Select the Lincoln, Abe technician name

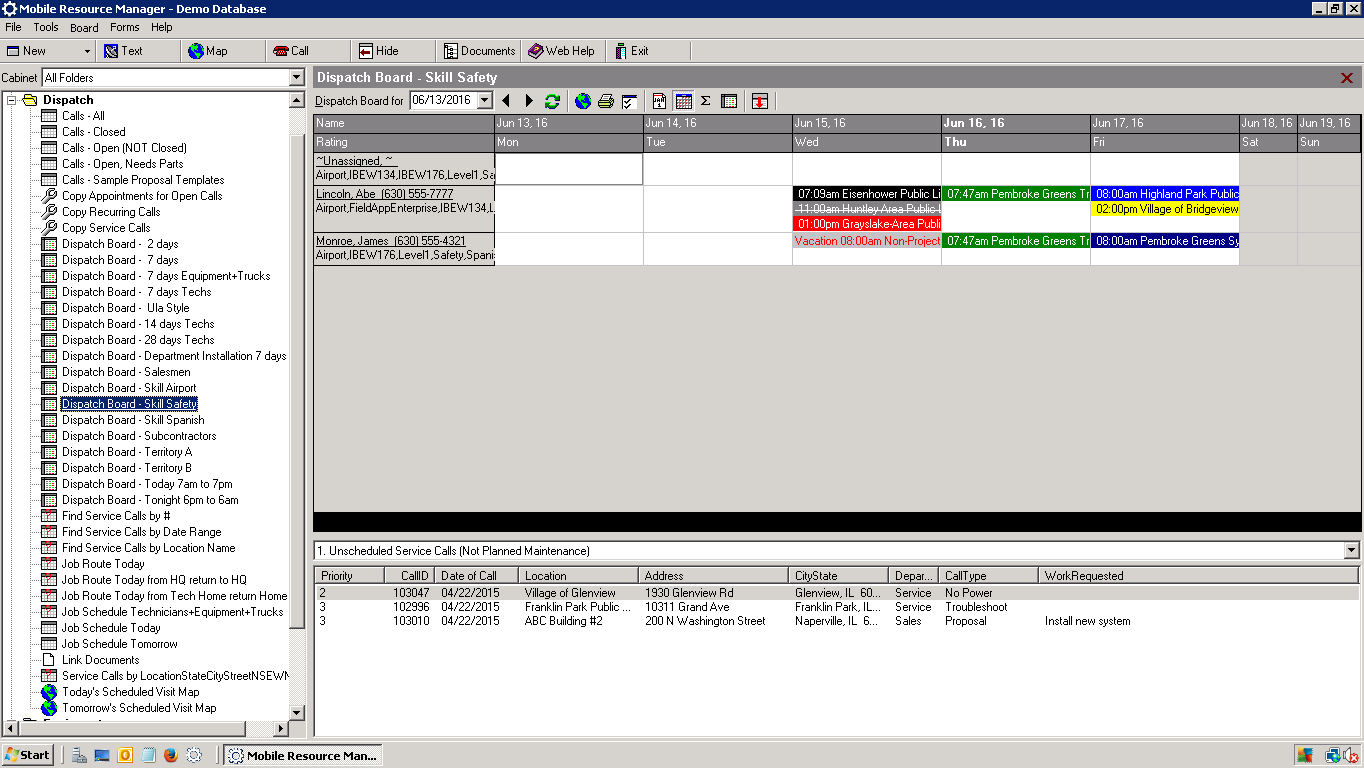[384, 194]
